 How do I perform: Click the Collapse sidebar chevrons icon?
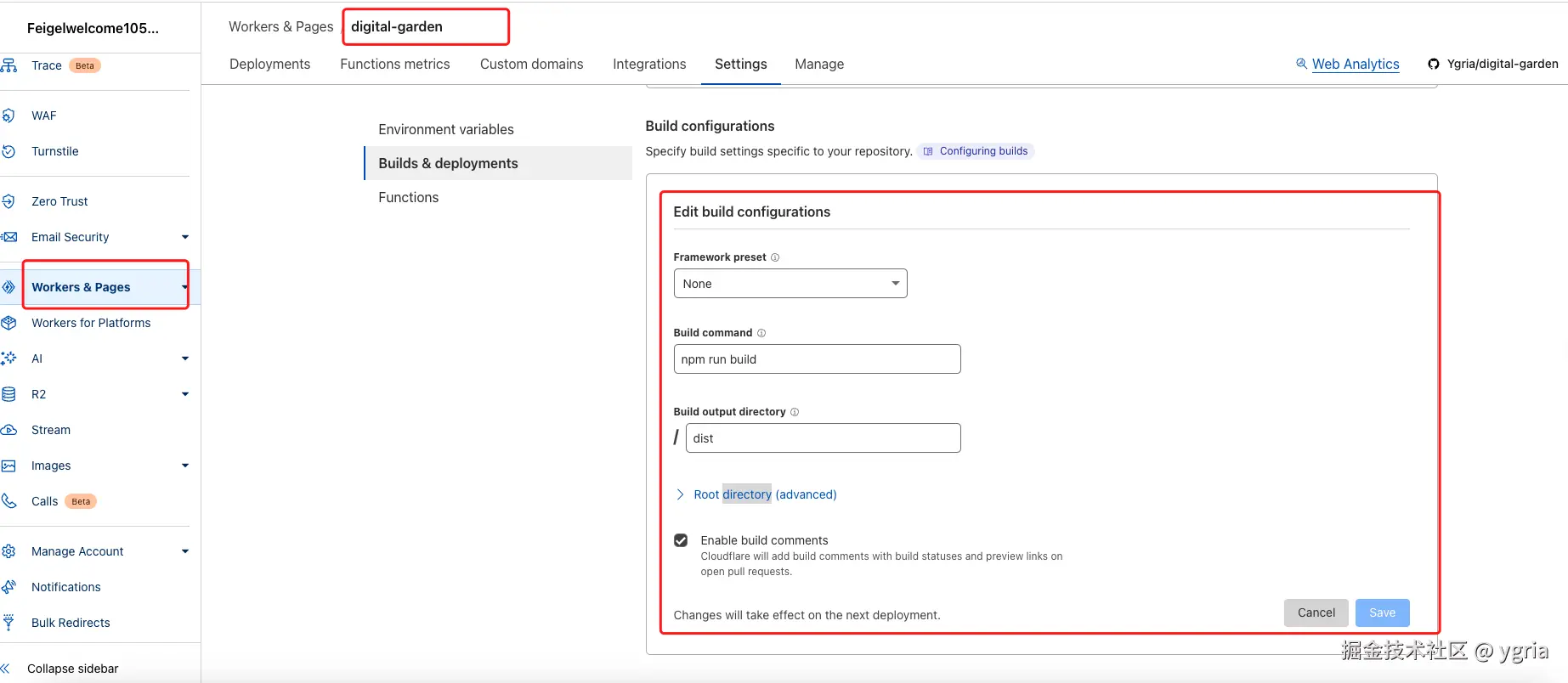tap(6, 669)
